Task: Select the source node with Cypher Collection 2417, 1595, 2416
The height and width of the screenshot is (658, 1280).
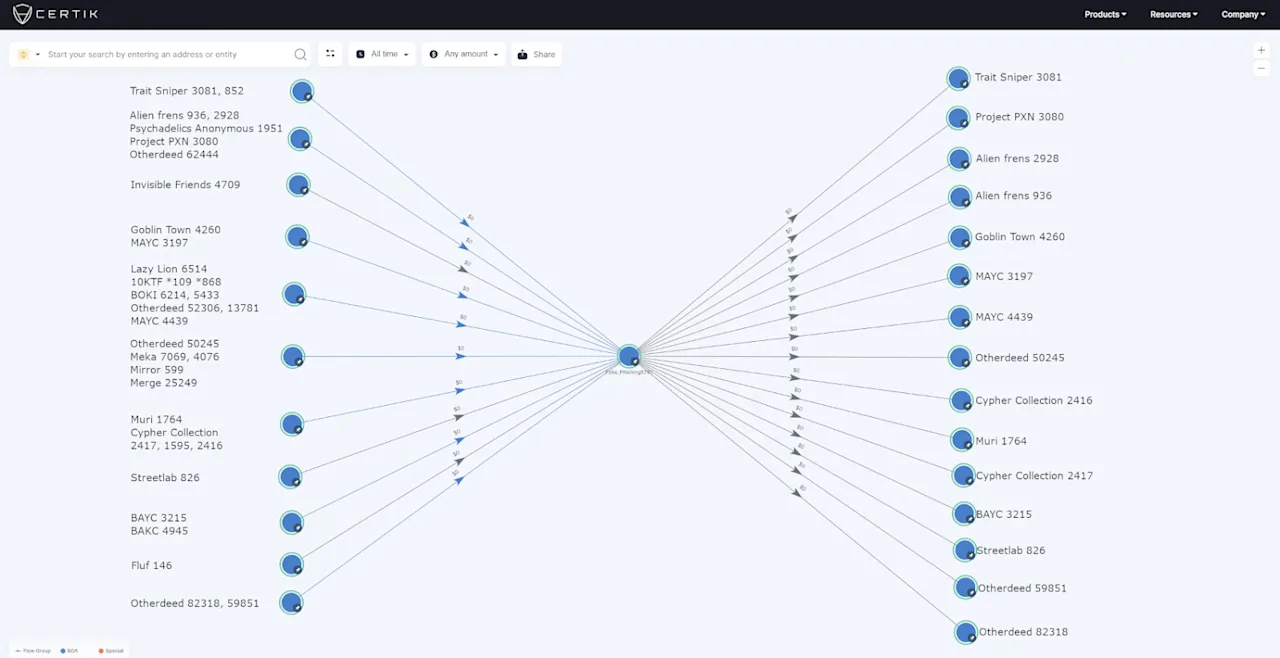Action: [x=292, y=424]
